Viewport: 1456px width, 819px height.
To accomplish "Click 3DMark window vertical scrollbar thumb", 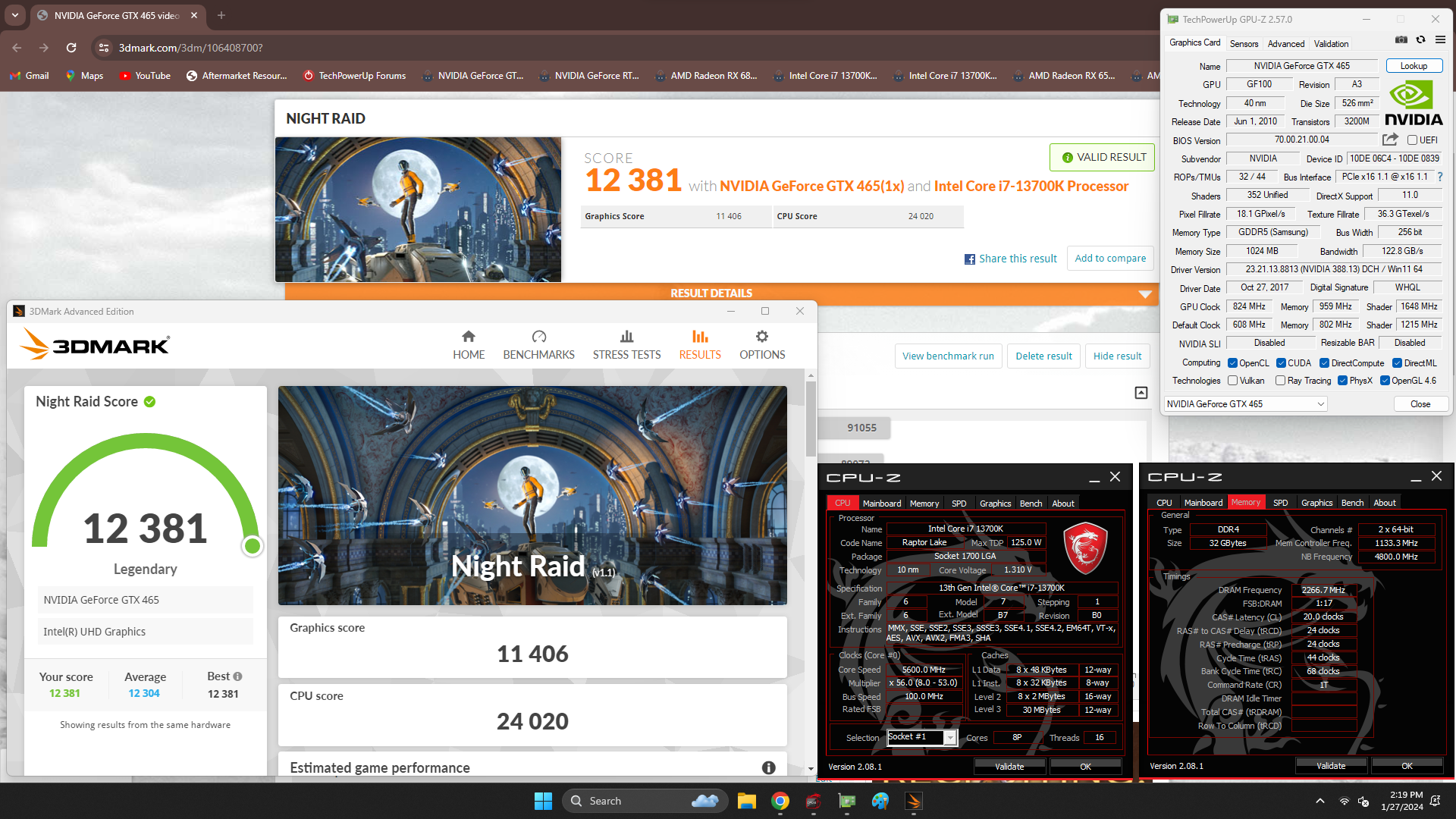I will 811,419.
